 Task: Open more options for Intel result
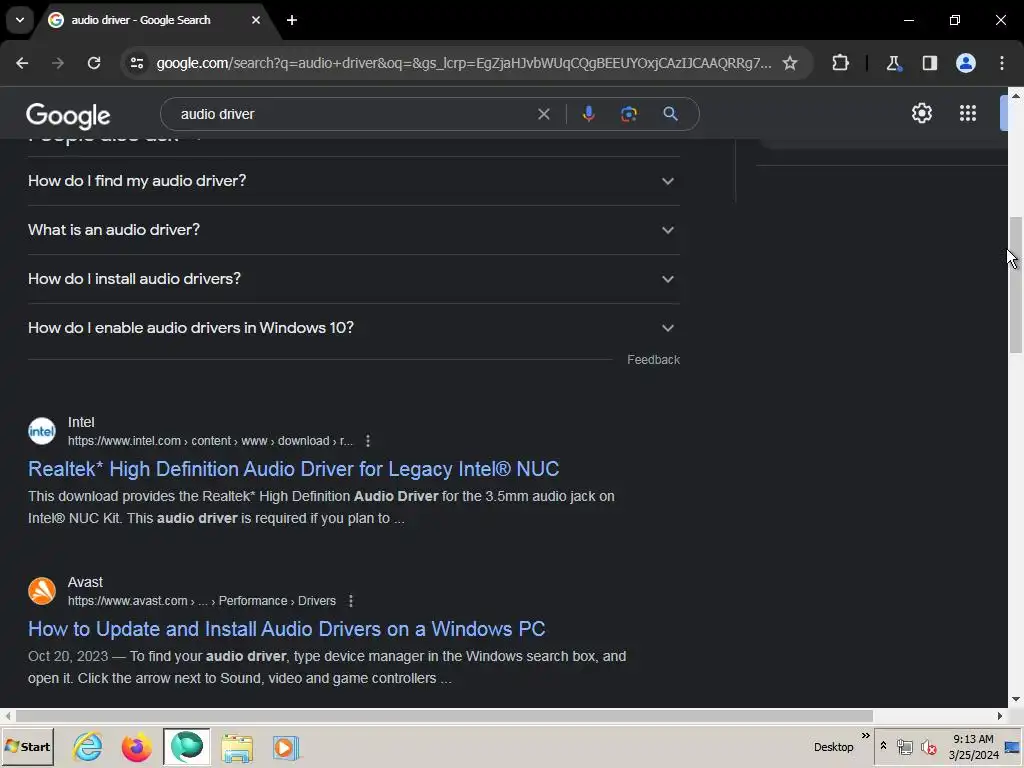pyautogui.click(x=368, y=441)
